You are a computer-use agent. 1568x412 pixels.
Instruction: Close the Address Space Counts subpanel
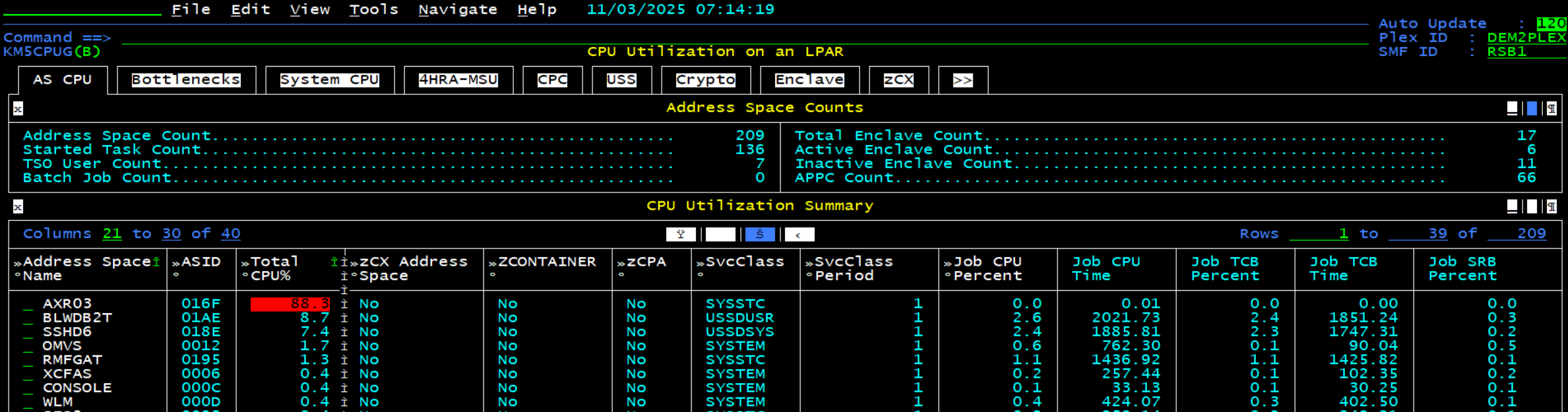[x=18, y=109]
